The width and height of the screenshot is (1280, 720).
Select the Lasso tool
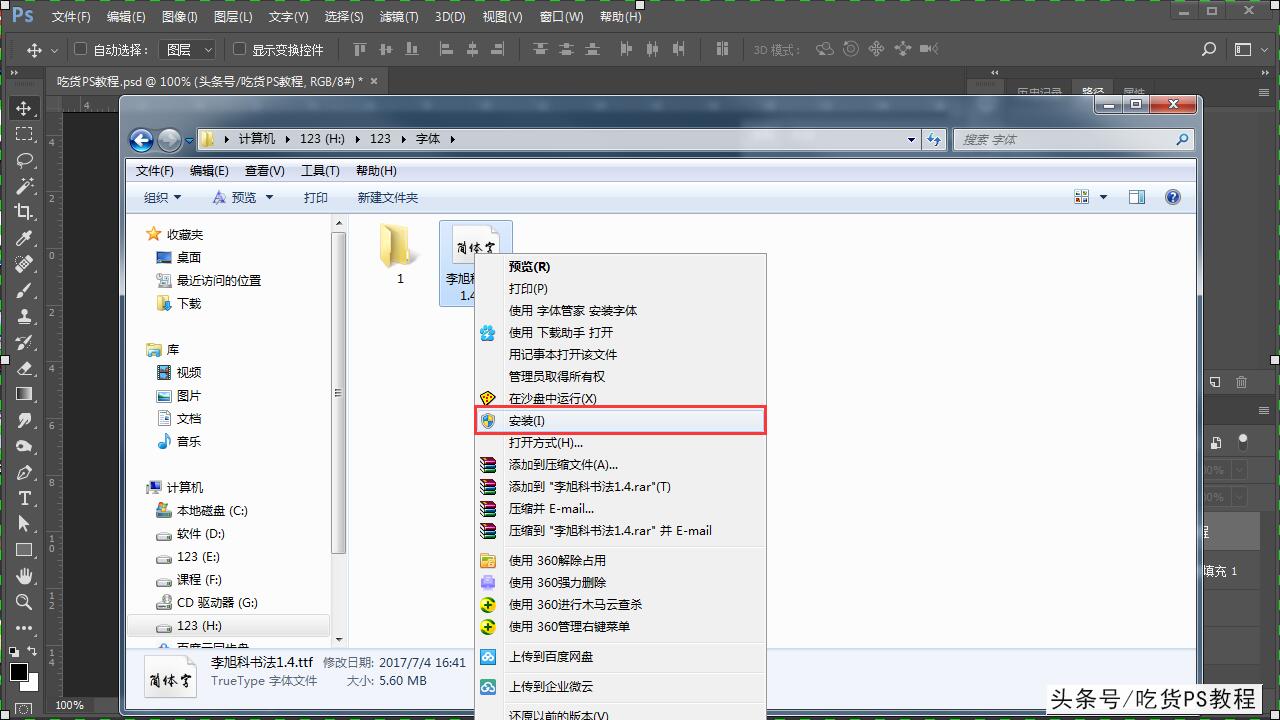tap(24, 160)
